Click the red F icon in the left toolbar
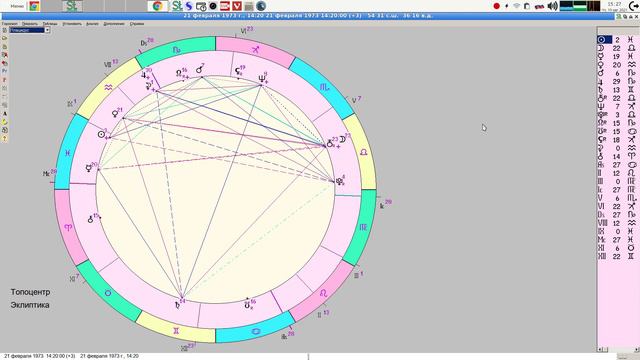The height and width of the screenshot is (360, 640). [4, 80]
